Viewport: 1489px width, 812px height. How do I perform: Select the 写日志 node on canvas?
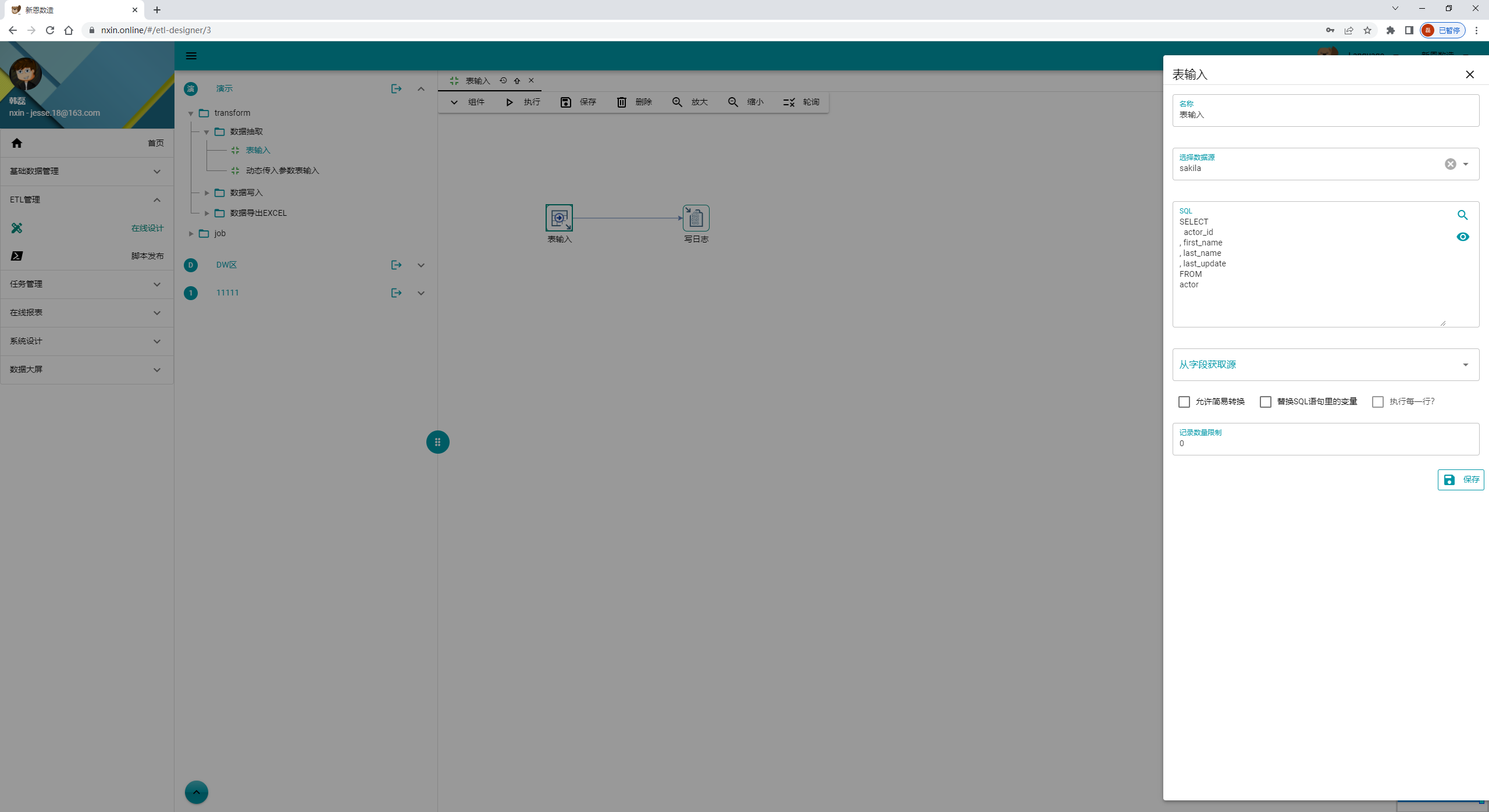[x=696, y=218]
